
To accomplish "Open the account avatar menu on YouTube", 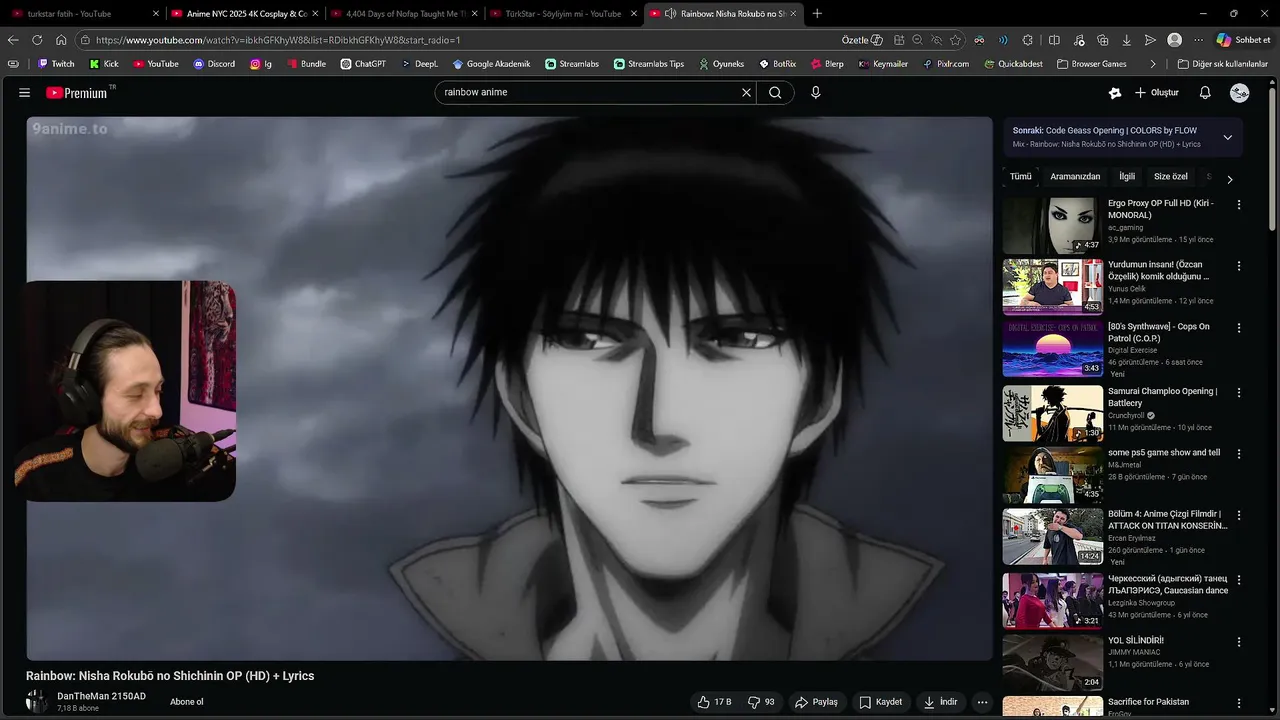I will point(1240,92).
